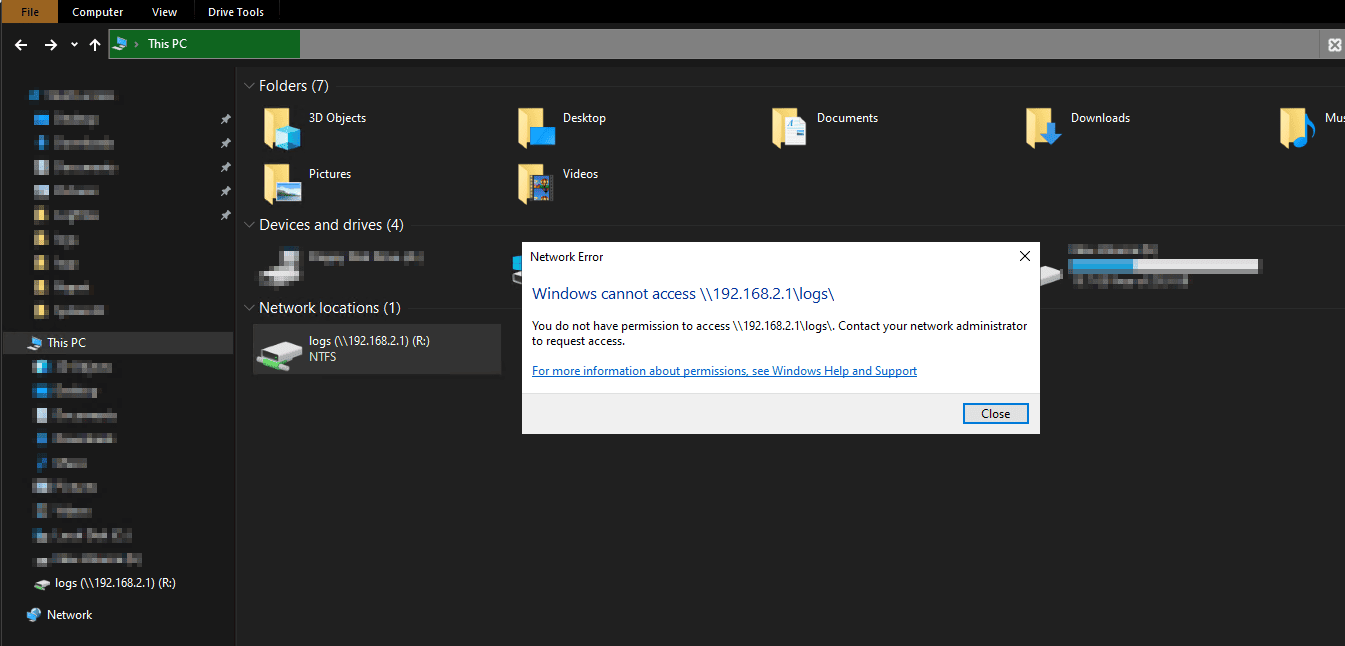Switch to the View ribbon tab
Screen dimensions: 1345x646
pyautogui.click(x=164, y=12)
